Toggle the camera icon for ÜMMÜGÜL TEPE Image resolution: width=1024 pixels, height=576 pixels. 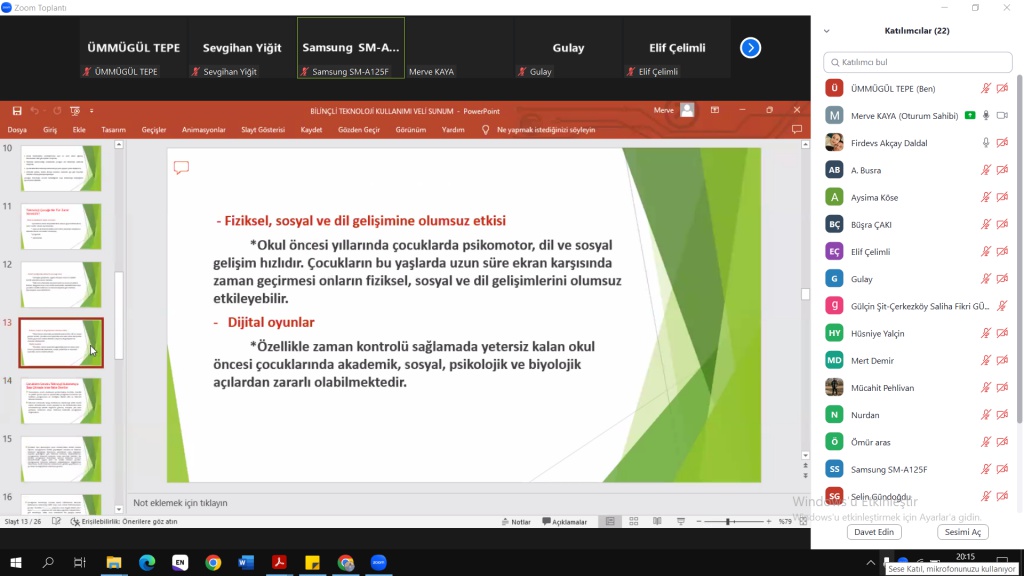click(x=1002, y=88)
